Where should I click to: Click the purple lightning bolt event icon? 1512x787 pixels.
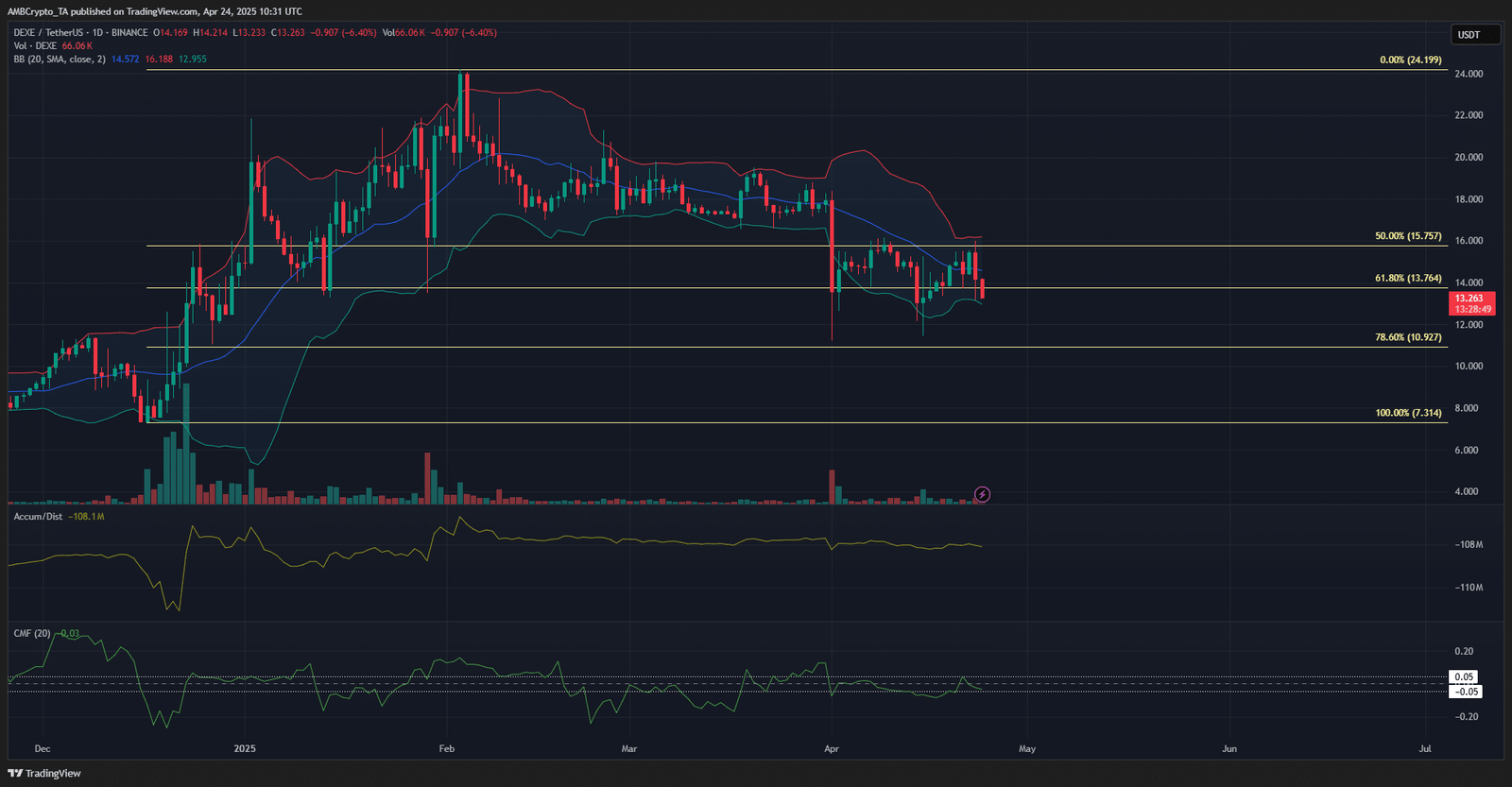tap(982, 494)
